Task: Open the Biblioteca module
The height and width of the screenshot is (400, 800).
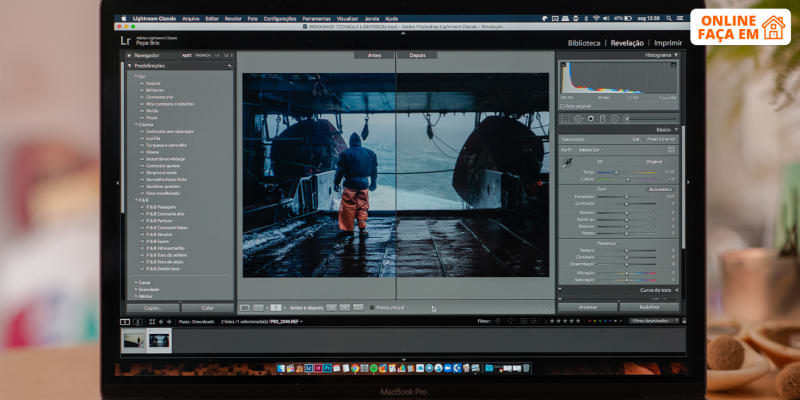Action: pos(584,43)
